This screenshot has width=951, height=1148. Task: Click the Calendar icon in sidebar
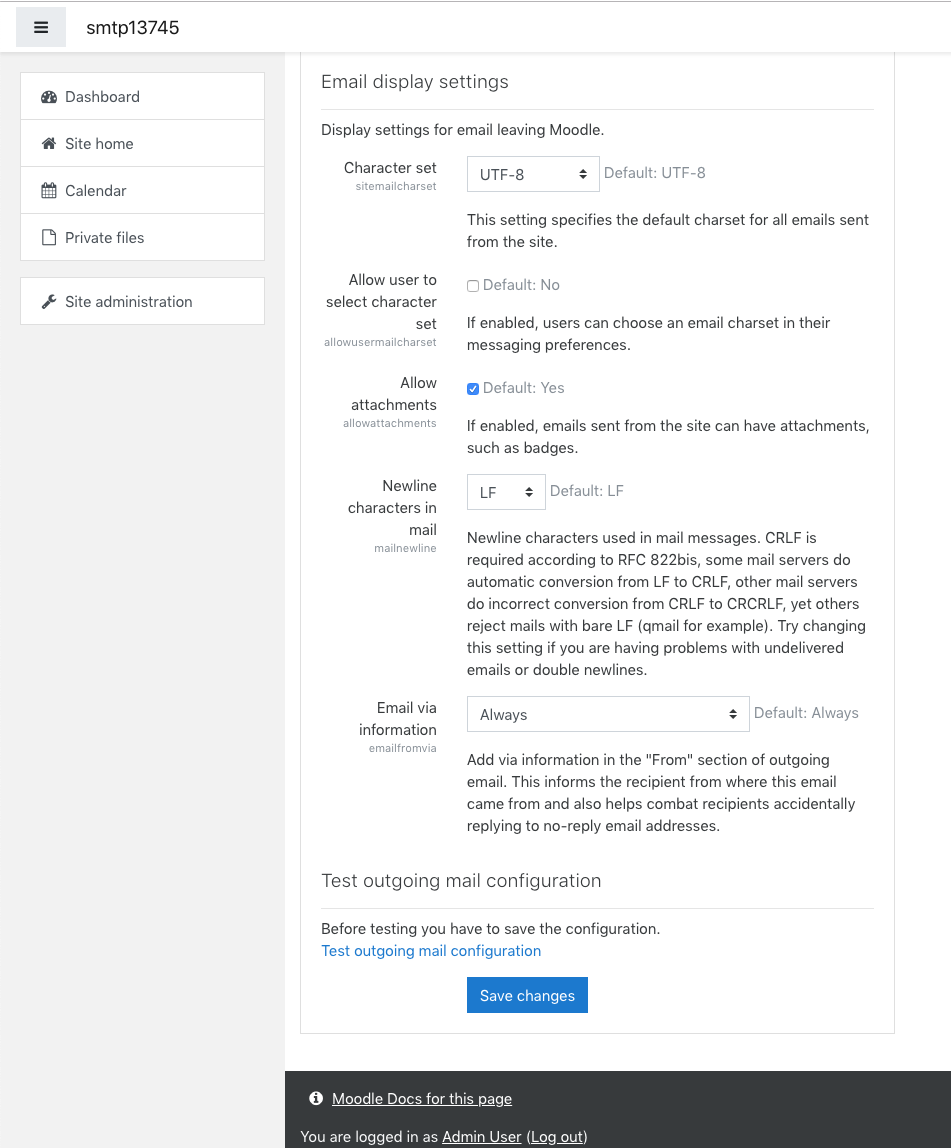[49, 190]
